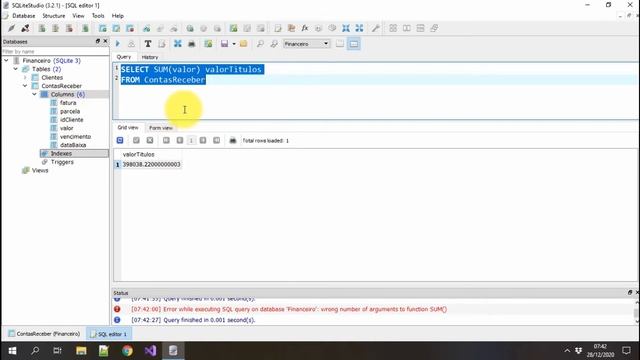The width and height of the screenshot is (640, 360).
Task: Click the Import icon with inward arrows
Action: point(346,28)
